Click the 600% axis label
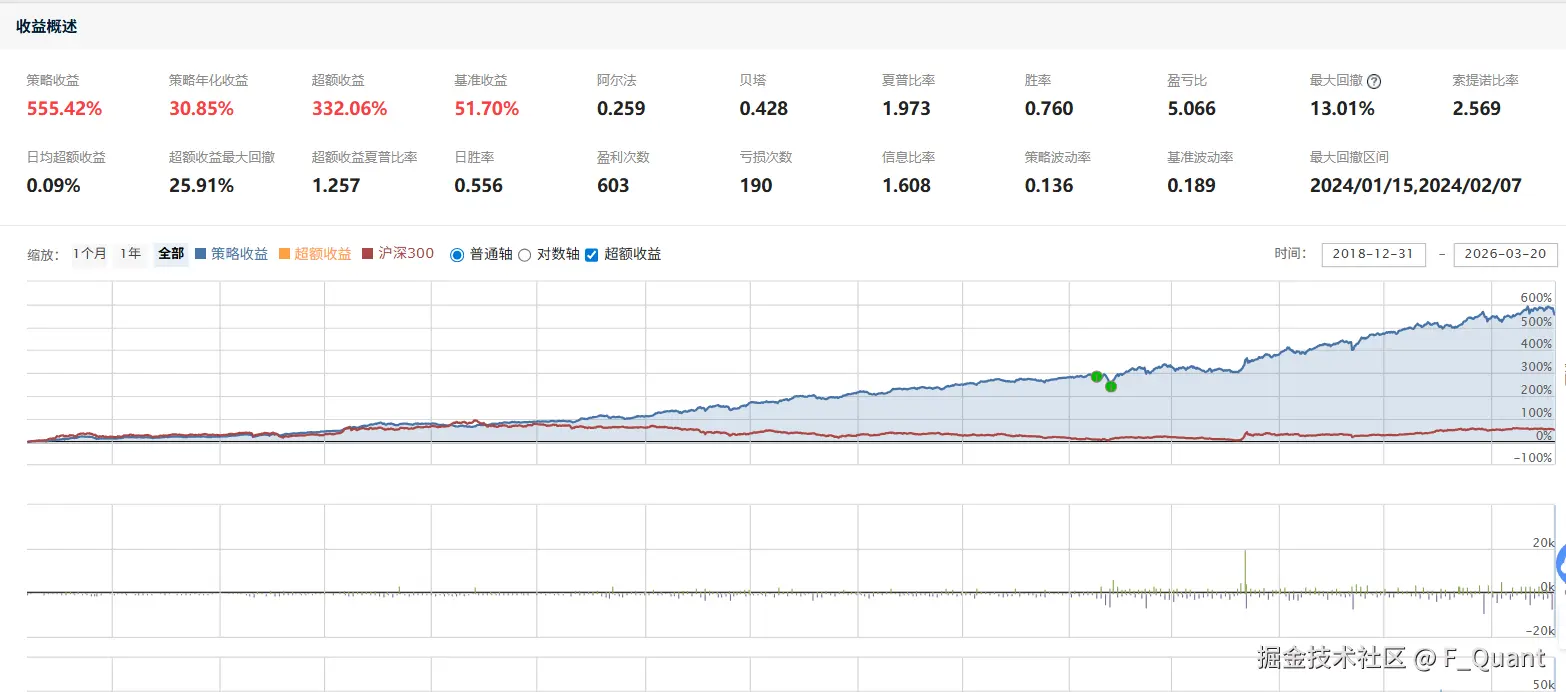Image resolution: width=1566 pixels, height=692 pixels. 1536,298
